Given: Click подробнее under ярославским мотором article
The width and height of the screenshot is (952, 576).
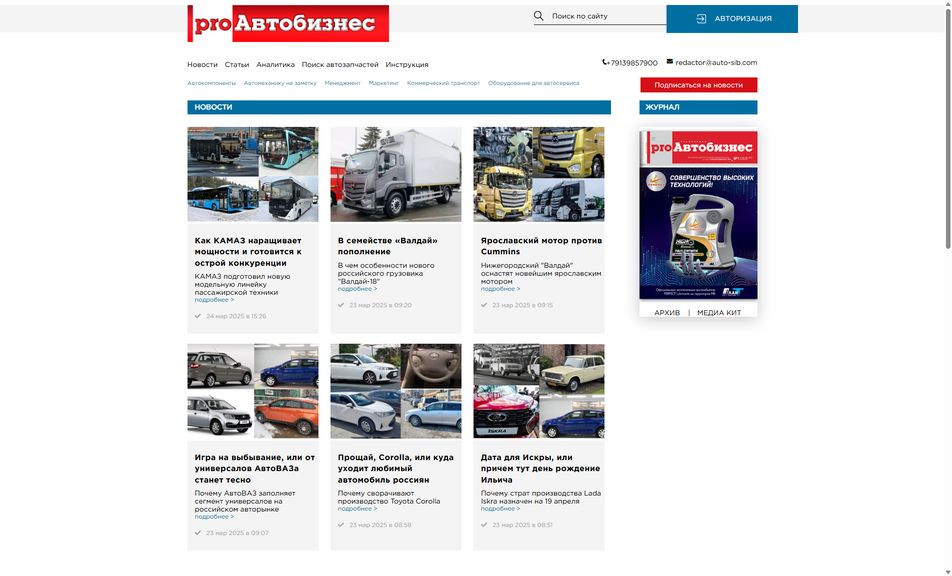Looking at the screenshot, I should [500, 289].
